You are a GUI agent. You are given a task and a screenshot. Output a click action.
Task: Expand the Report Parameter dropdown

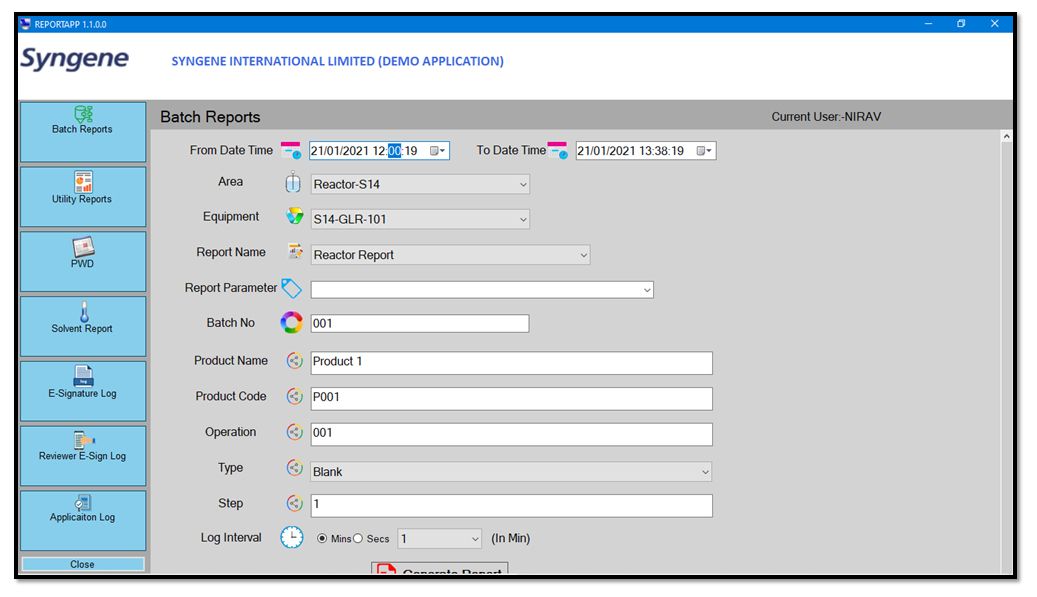point(647,290)
